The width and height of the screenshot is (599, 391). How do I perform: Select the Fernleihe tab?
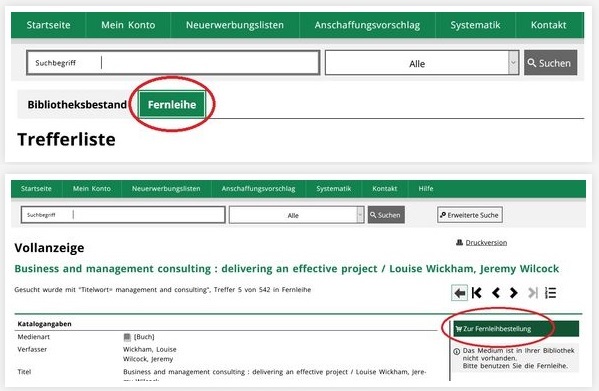[x=172, y=104]
